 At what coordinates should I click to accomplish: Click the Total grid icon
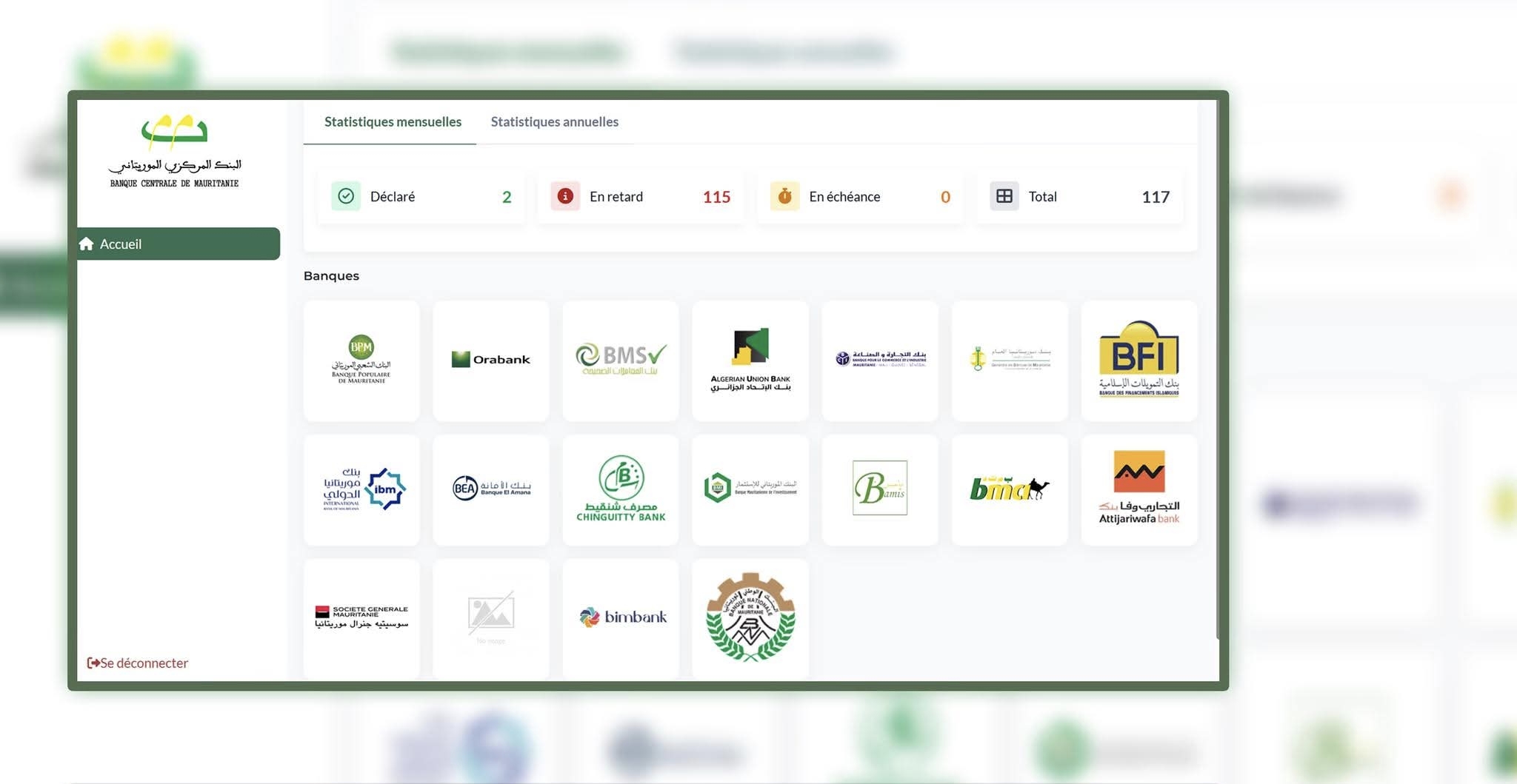1004,196
